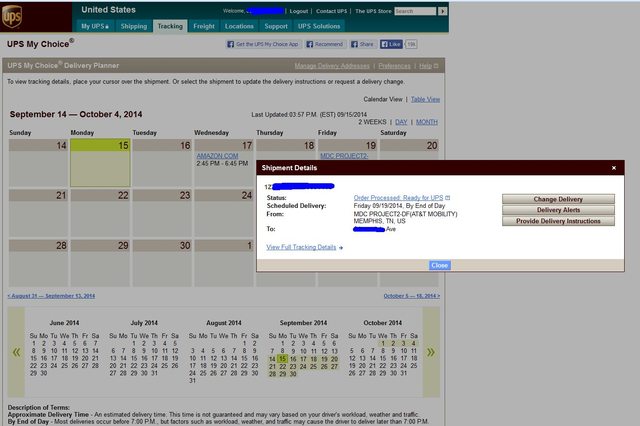The image size is (640, 426).
Task: Click the Close button in Shipment Details
Action: (440, 265)
